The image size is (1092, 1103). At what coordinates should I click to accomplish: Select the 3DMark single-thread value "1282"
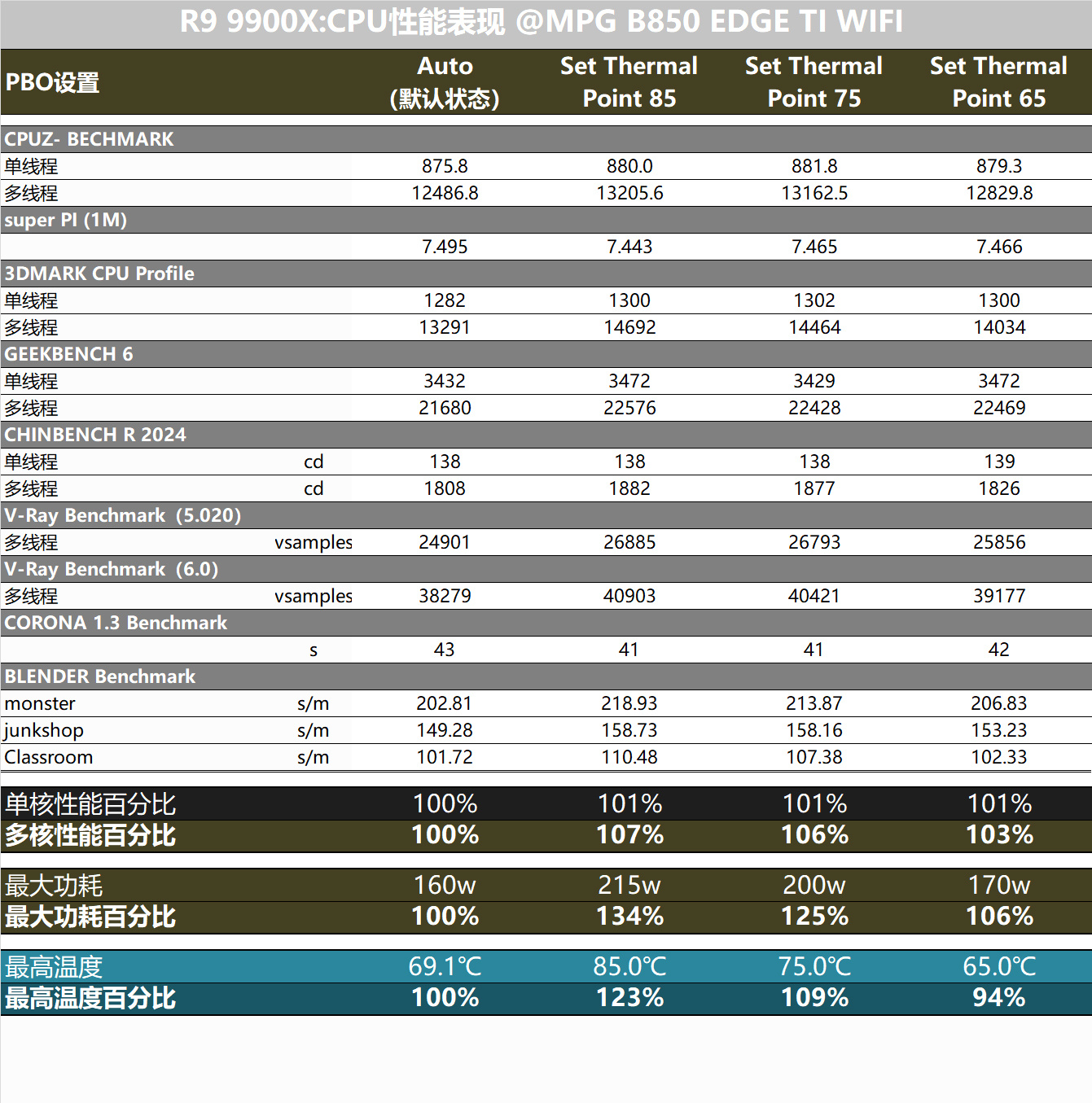pyautogui.click(x=445, y=300)
